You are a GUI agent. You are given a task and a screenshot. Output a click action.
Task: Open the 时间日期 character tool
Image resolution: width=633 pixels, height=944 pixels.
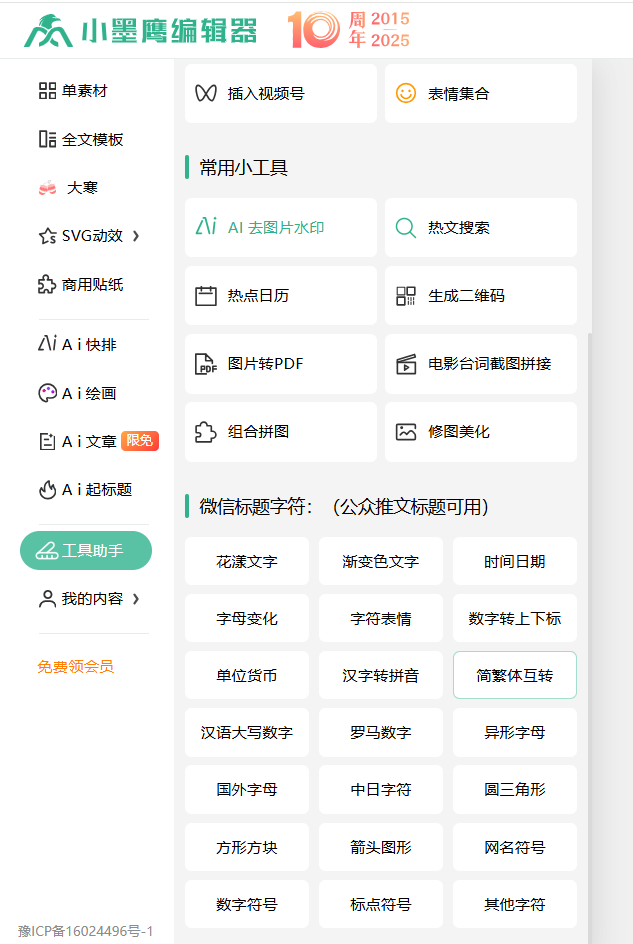coord(515,561)
